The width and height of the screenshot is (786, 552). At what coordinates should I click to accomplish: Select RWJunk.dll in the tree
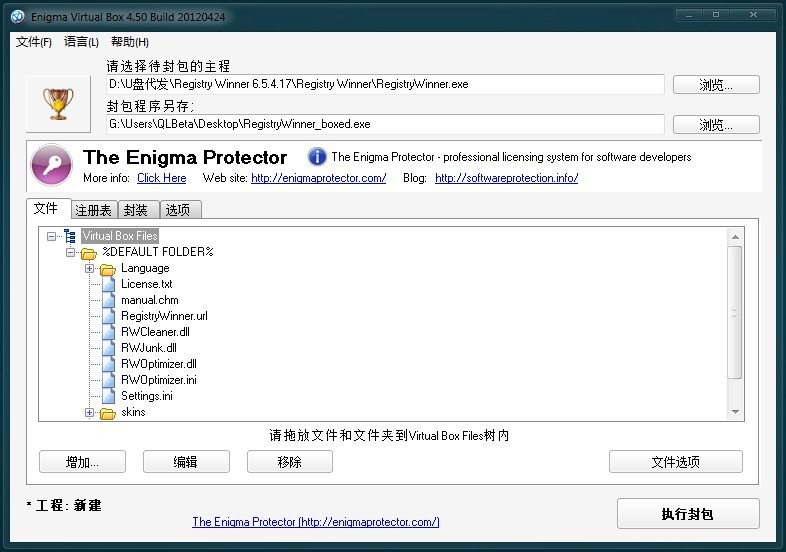[149, 348]
